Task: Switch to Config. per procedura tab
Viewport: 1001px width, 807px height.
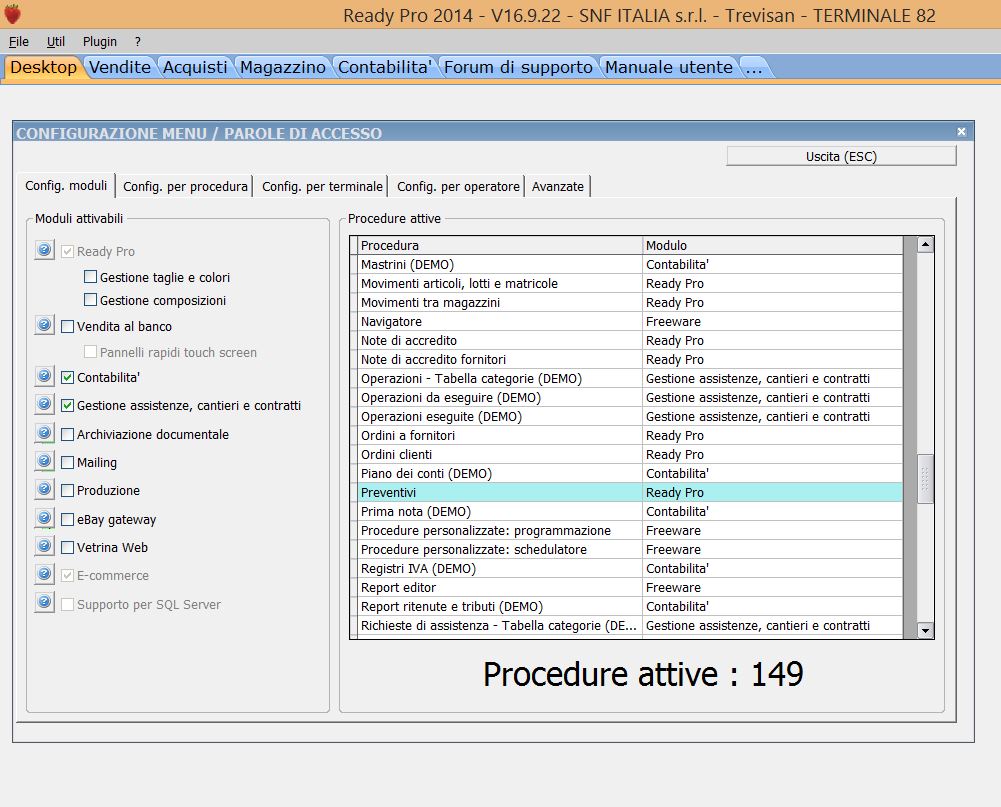Action: 185,186
